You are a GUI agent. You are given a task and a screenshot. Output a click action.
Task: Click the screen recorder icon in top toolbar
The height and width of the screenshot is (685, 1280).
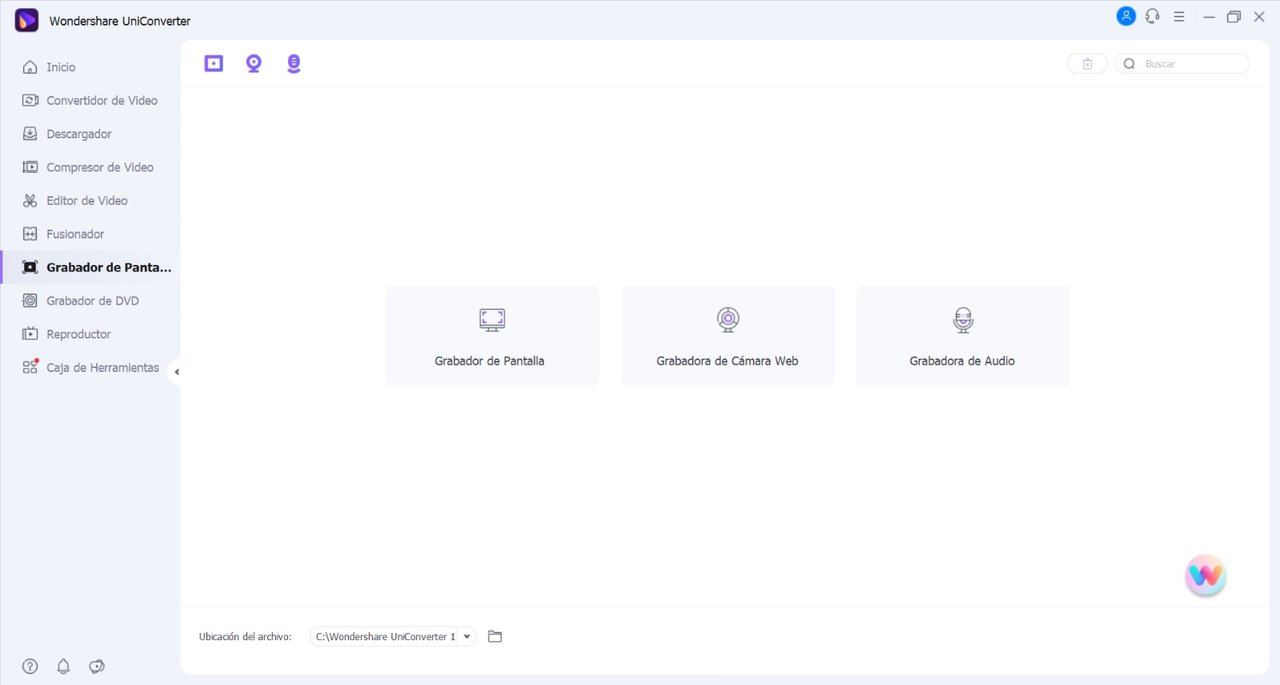point(214,63)
